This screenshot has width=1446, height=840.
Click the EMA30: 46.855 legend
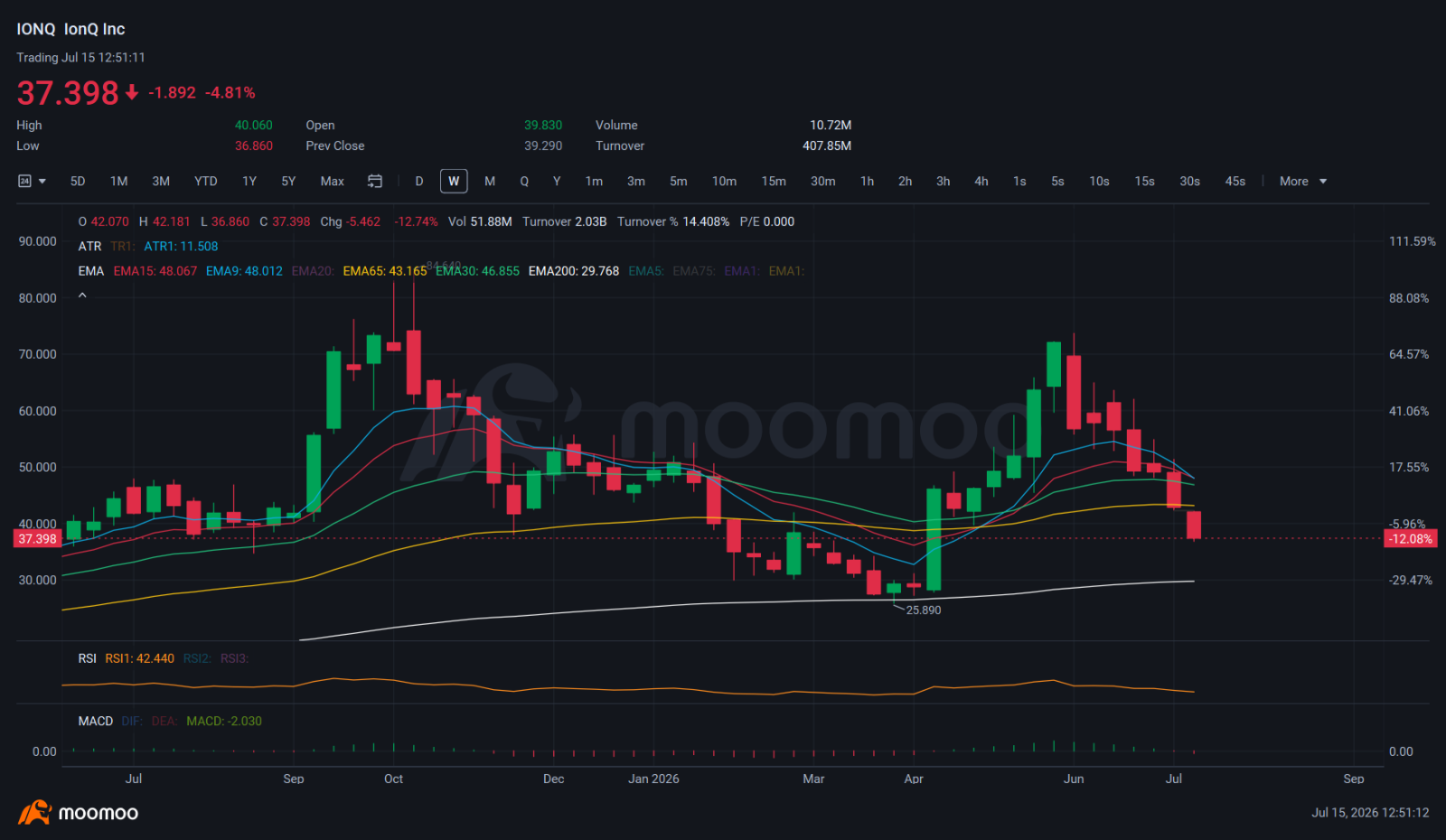click(x=477, y=271)
